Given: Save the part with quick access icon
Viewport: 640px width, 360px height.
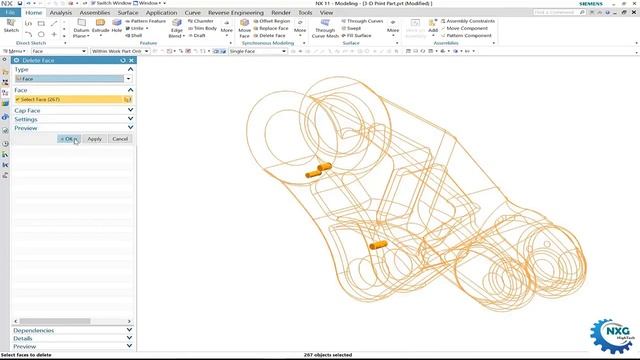Looking at the screenshot, I should click(x=20, y=3).
